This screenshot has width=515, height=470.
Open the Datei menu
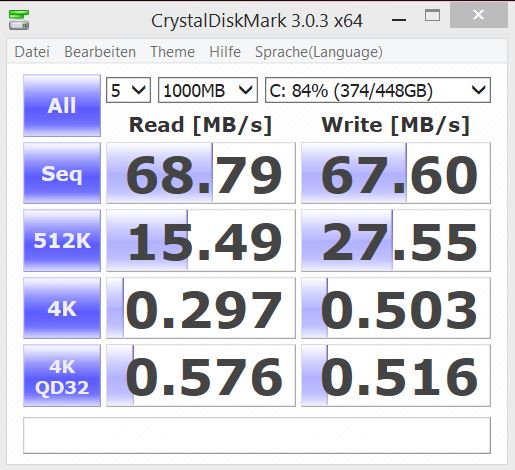coord(32,52)
